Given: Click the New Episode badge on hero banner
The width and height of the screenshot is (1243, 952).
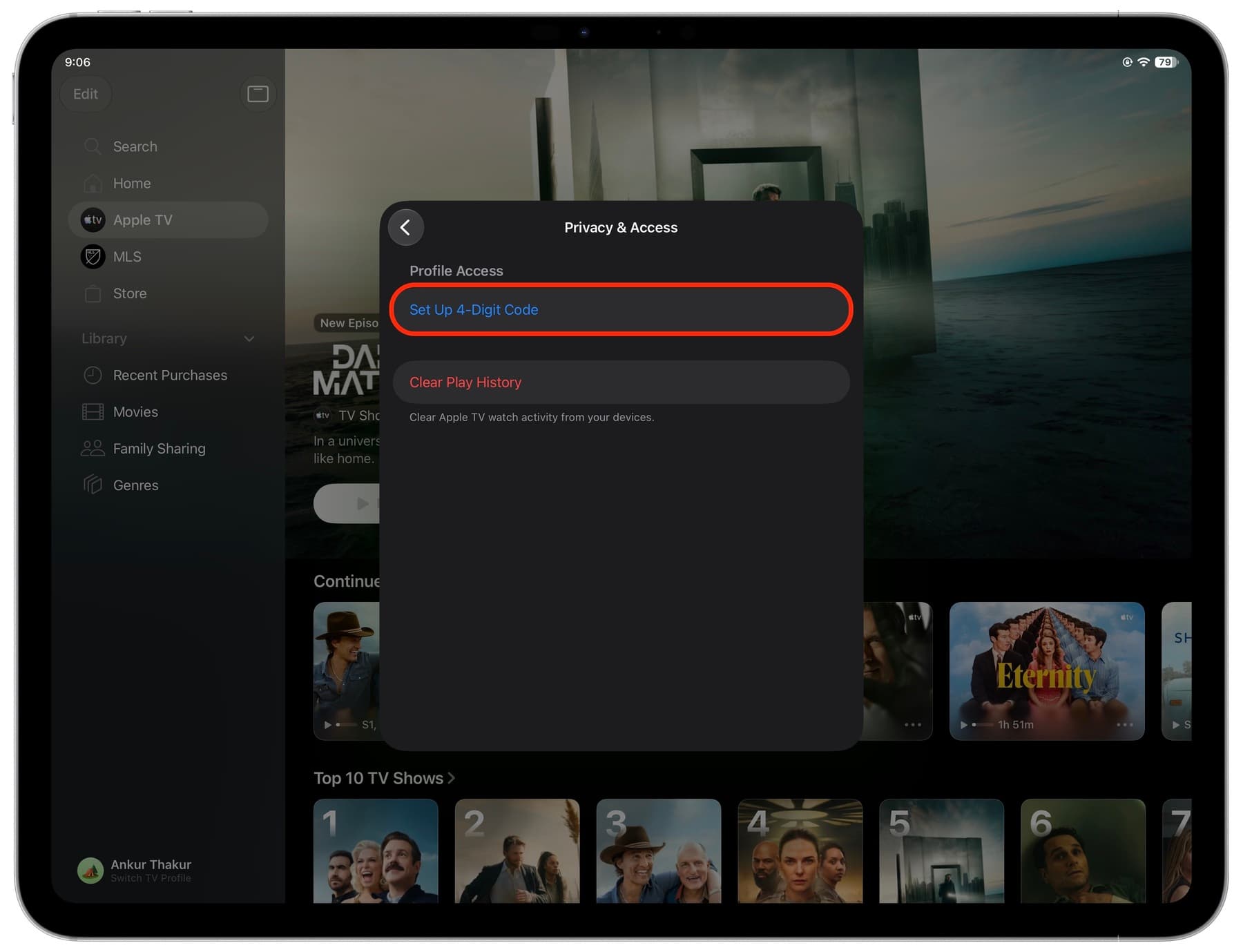Looking at the screenshot, I should pyautogui.click(x=347, y=323).
